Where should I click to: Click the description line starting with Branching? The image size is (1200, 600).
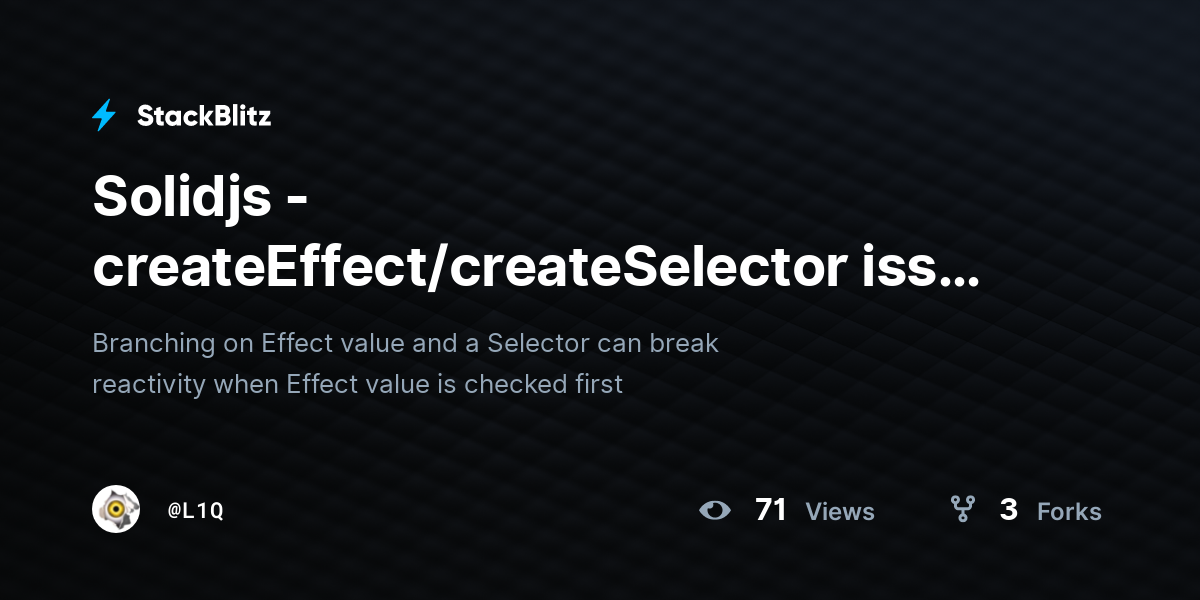(x=405, y=343)
